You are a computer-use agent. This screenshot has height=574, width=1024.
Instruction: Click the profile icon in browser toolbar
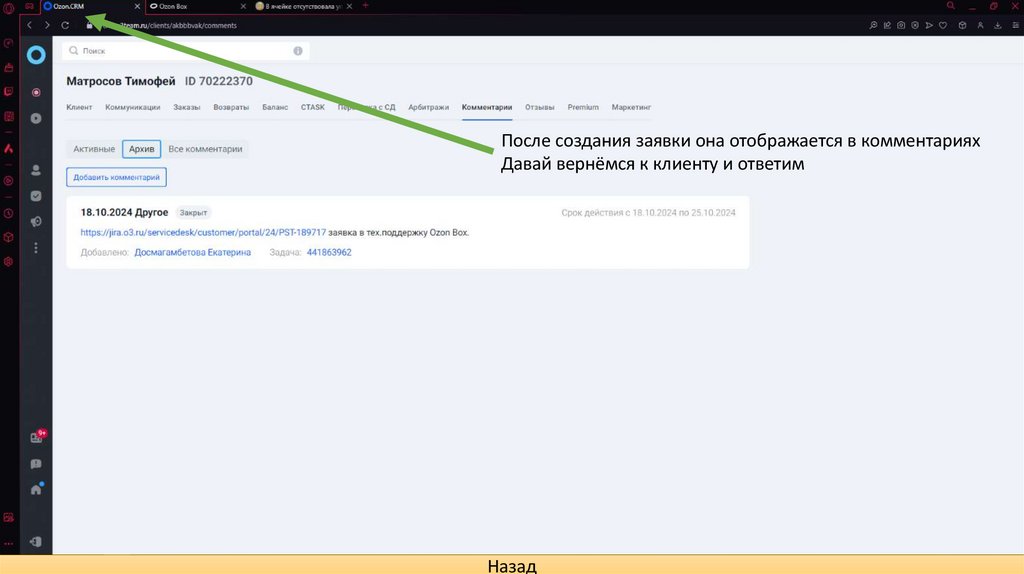(980, 25)
